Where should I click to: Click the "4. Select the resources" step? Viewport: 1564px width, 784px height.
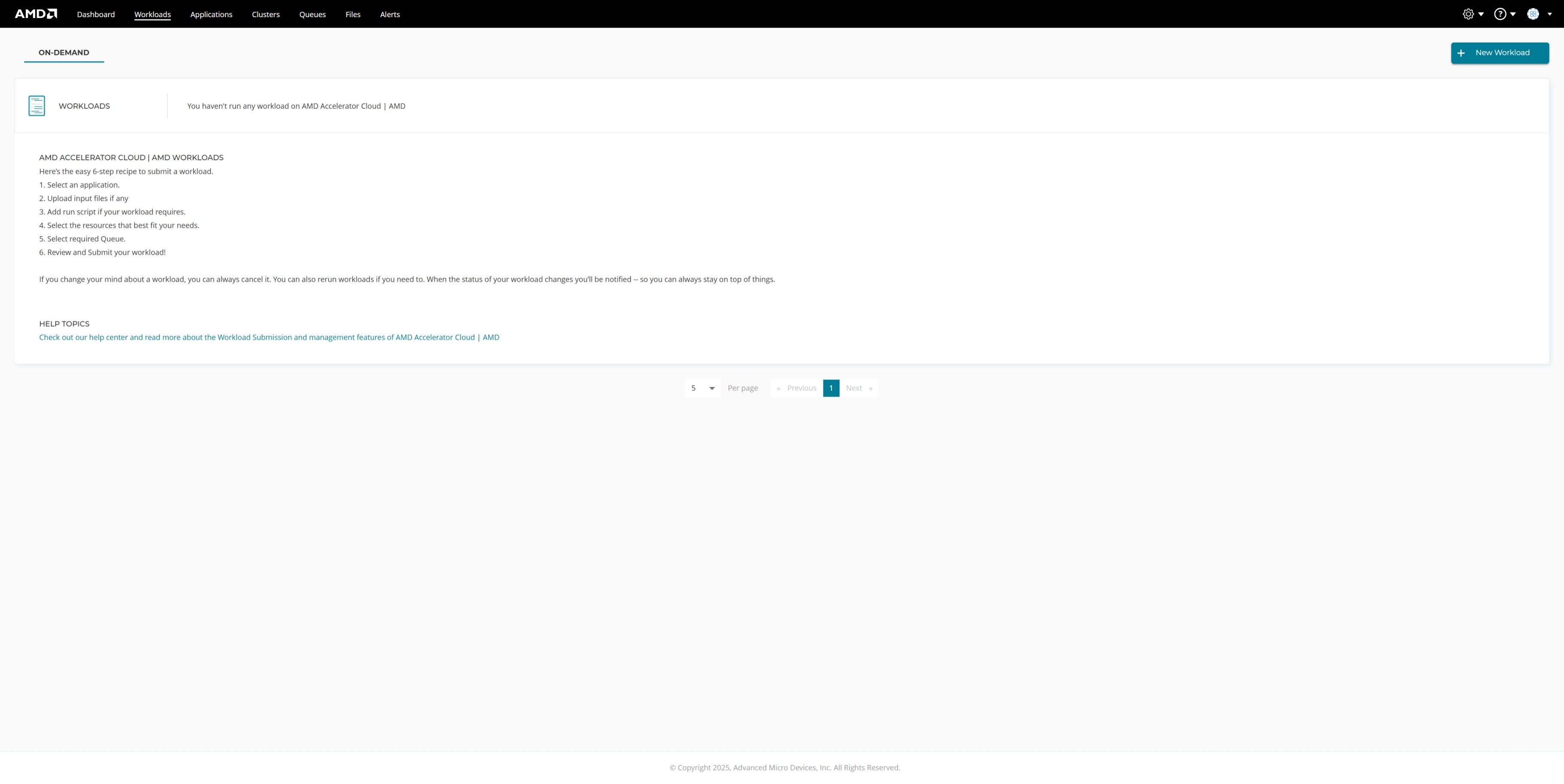coord(119,225)
